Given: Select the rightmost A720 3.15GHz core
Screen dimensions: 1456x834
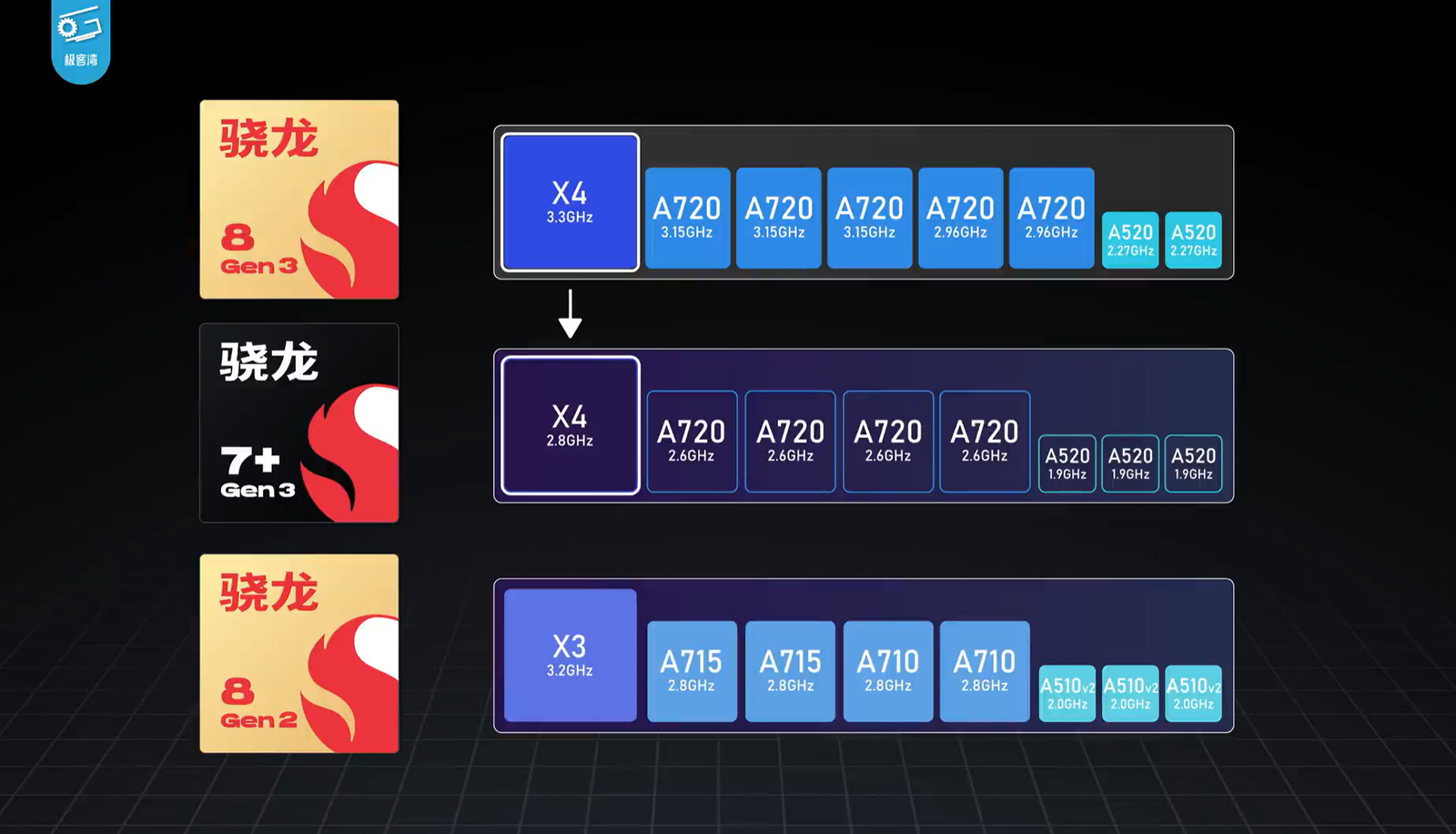Looking at the screenshot, I should click(x=869, y=218).
